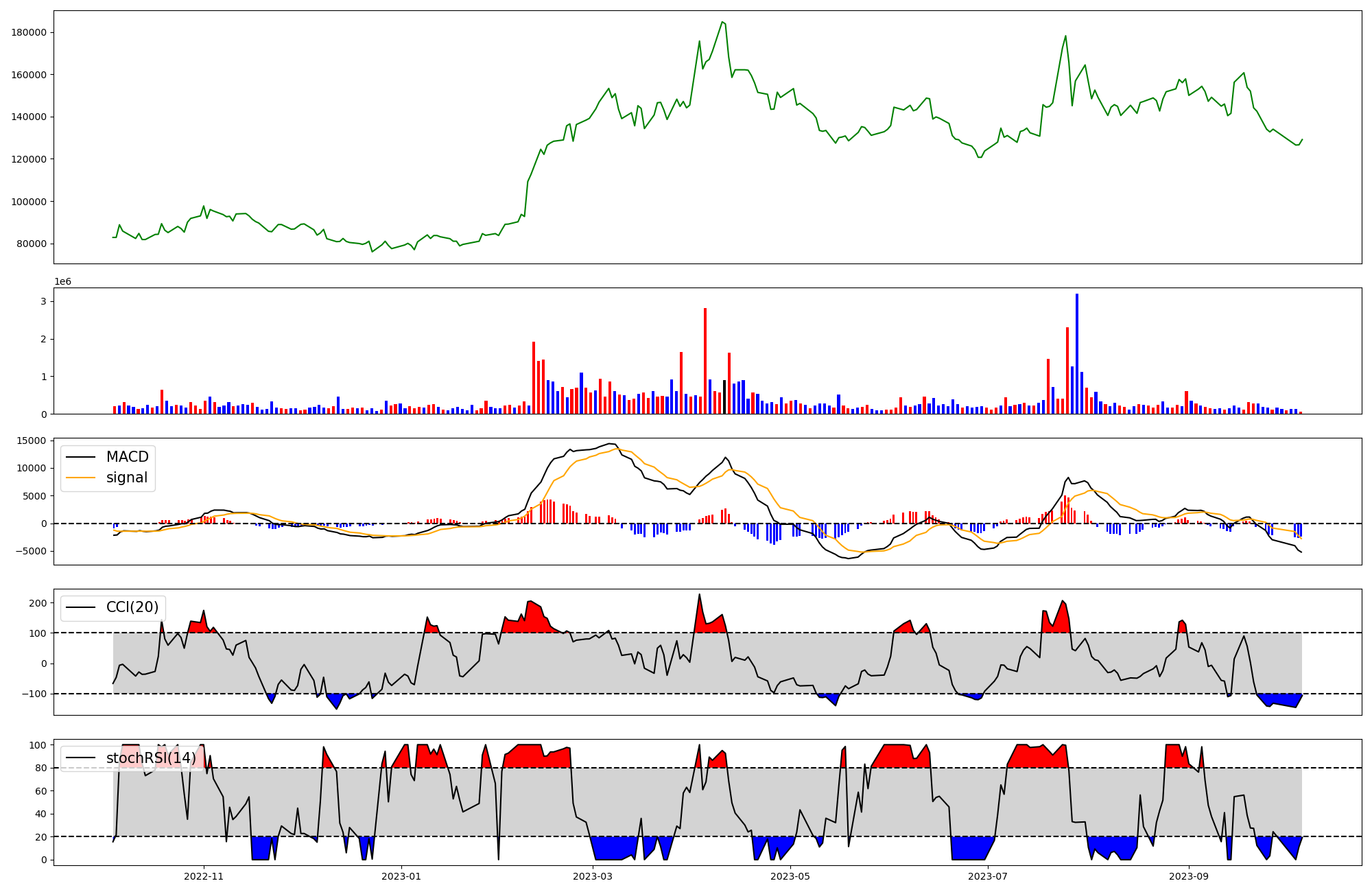Select the 2023-05 date tick label

pos(790,876)
